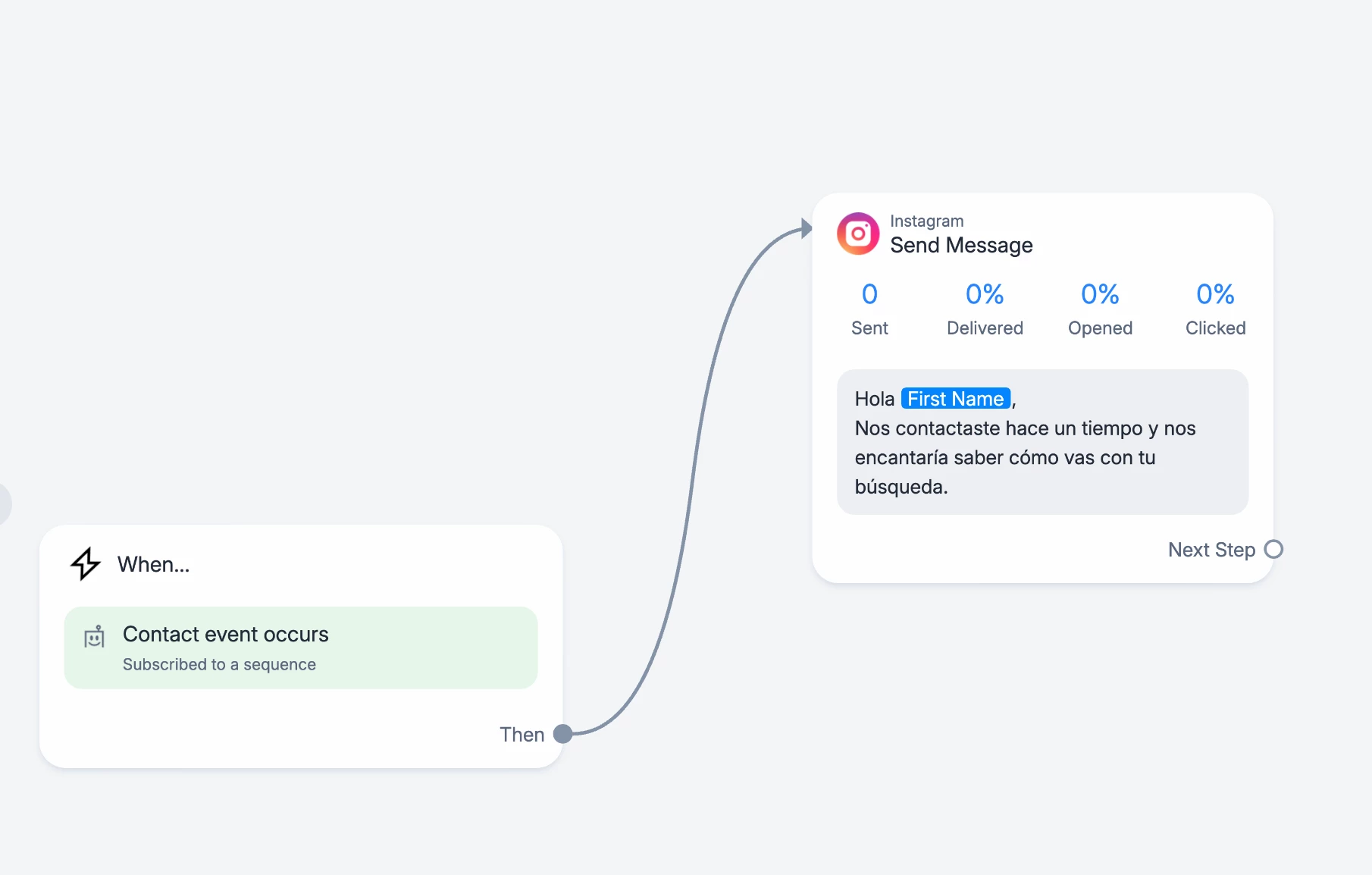Image resolution: width=1372 pixels, height=875 pixels.
Task: Click the Send Message node title
Action: (x=961, y=245)
